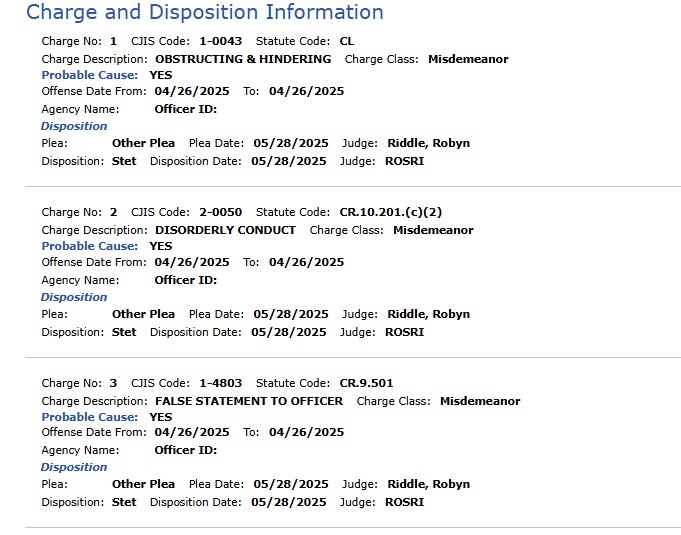Click ROSRI judge code in charge 2
Viewport: 681px width, 535px height.
click(404, 332)
